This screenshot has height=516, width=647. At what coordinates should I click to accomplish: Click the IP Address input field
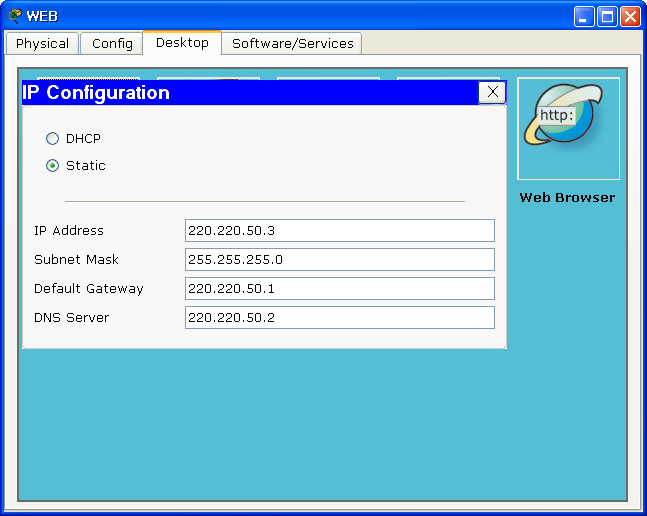point(340,231)
